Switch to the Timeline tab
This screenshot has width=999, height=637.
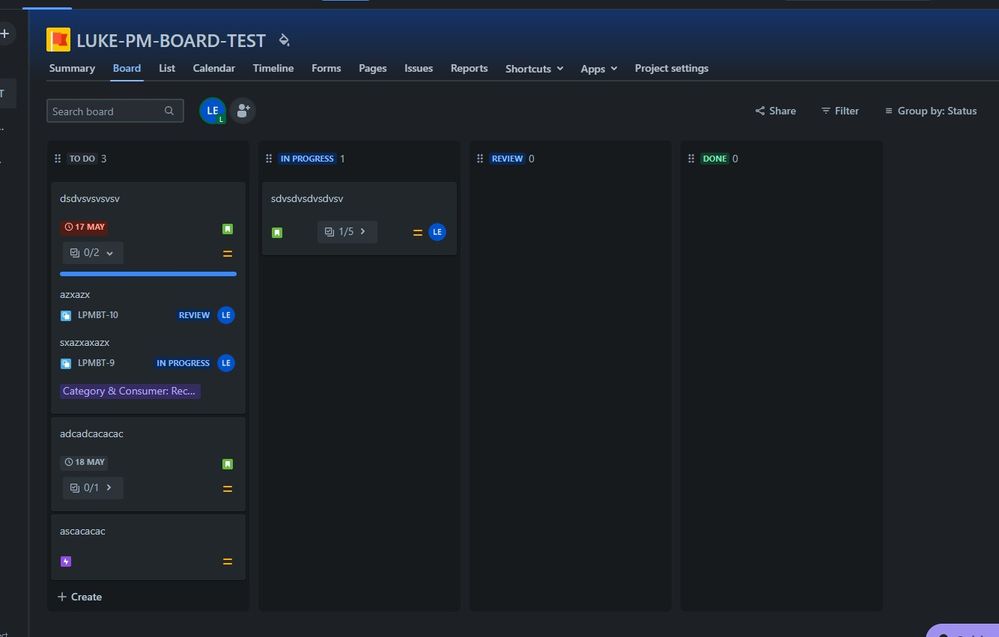(x=272, y=68)
